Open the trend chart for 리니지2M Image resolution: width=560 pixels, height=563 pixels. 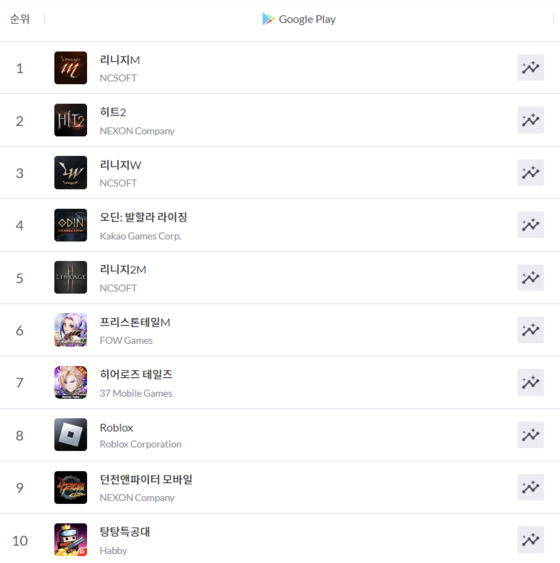click(x=530, y=278)
